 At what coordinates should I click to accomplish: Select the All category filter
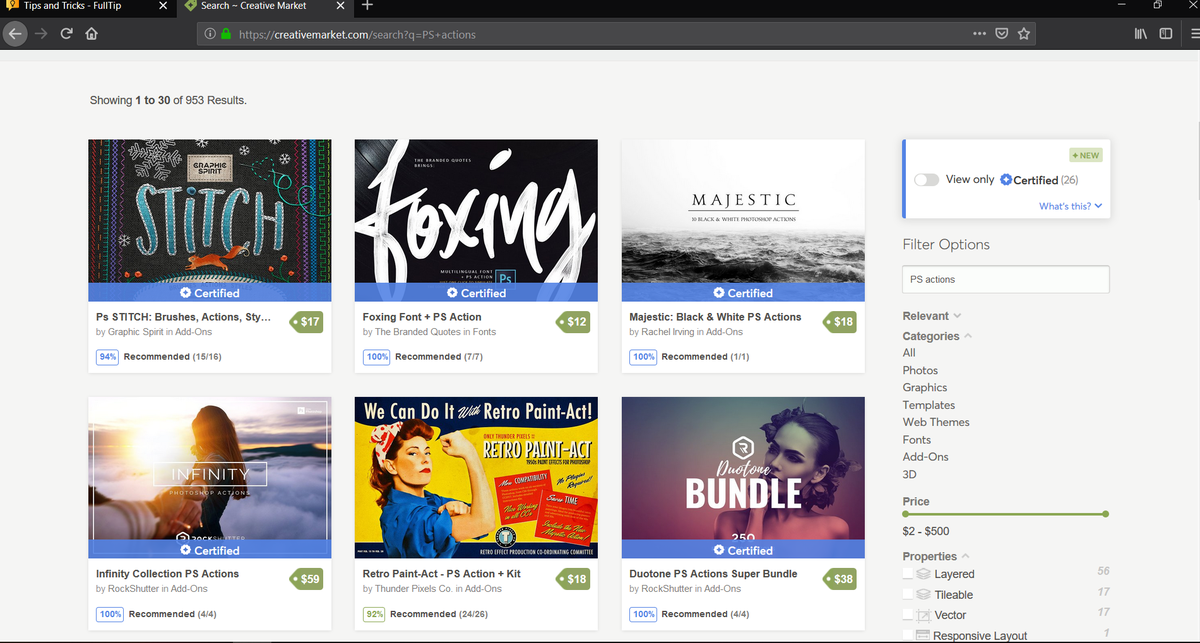[909, 353]
